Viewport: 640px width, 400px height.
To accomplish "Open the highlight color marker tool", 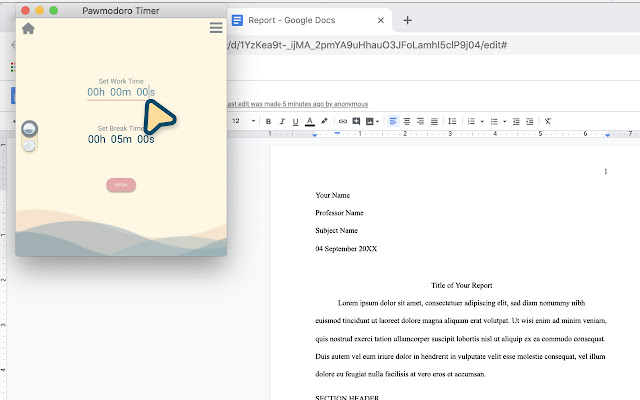I will point(324,121).
